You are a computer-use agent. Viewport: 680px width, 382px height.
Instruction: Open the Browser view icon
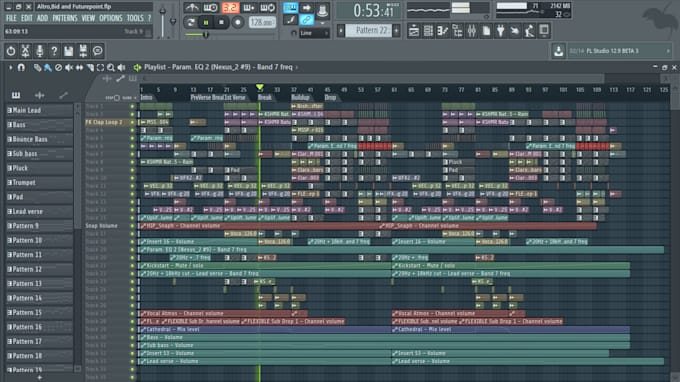[457, 31]
